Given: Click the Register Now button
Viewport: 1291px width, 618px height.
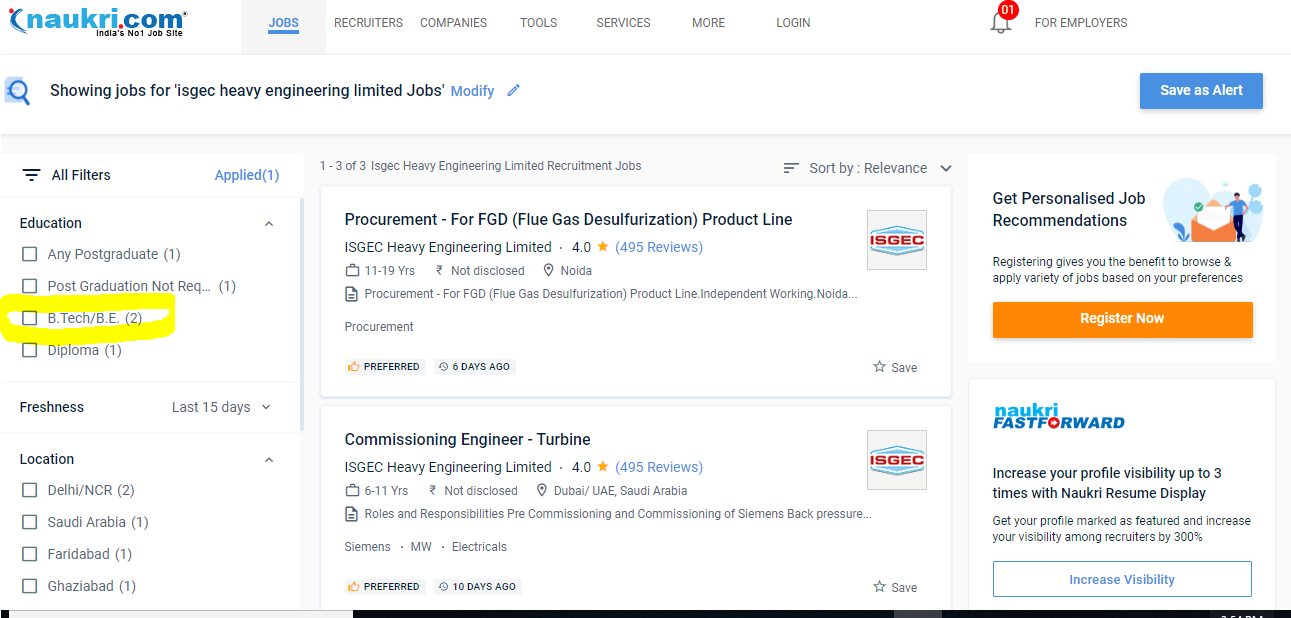Looking at the screenshot, I should (1122, 319).
